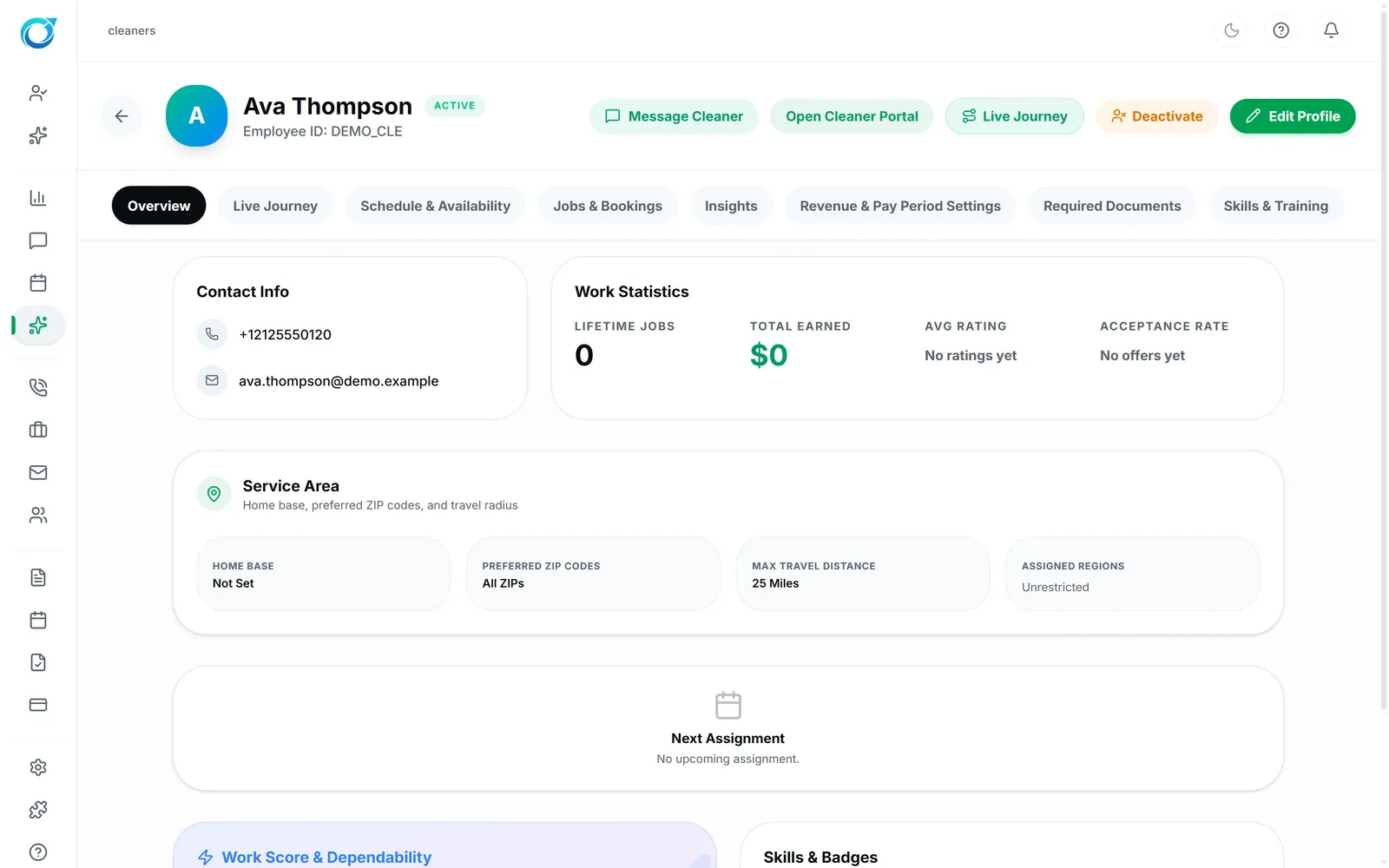Click the envelope icon in Contact Info
The width and height of the screenshot is (1389, 868).
[x=212, y=380]
